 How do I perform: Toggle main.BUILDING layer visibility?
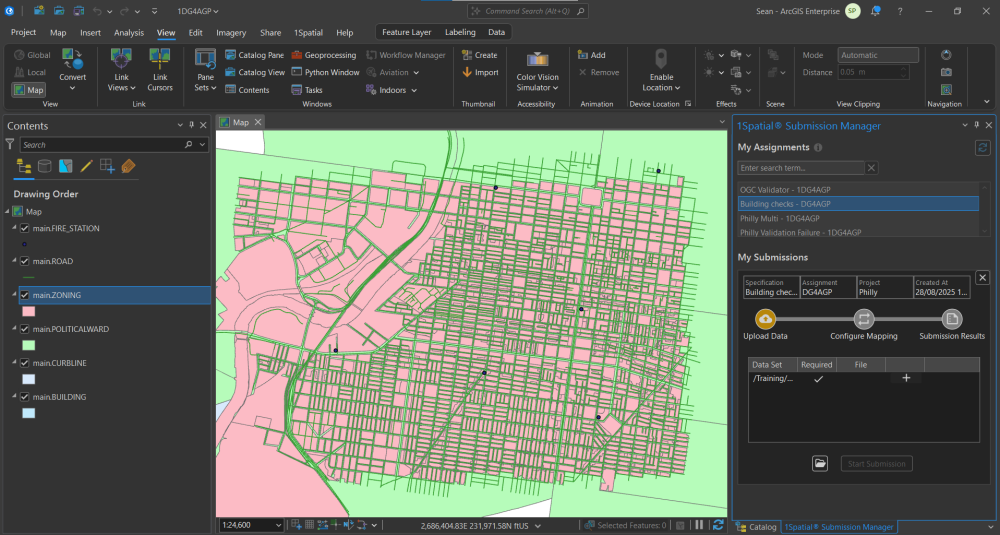pos(25,397)
